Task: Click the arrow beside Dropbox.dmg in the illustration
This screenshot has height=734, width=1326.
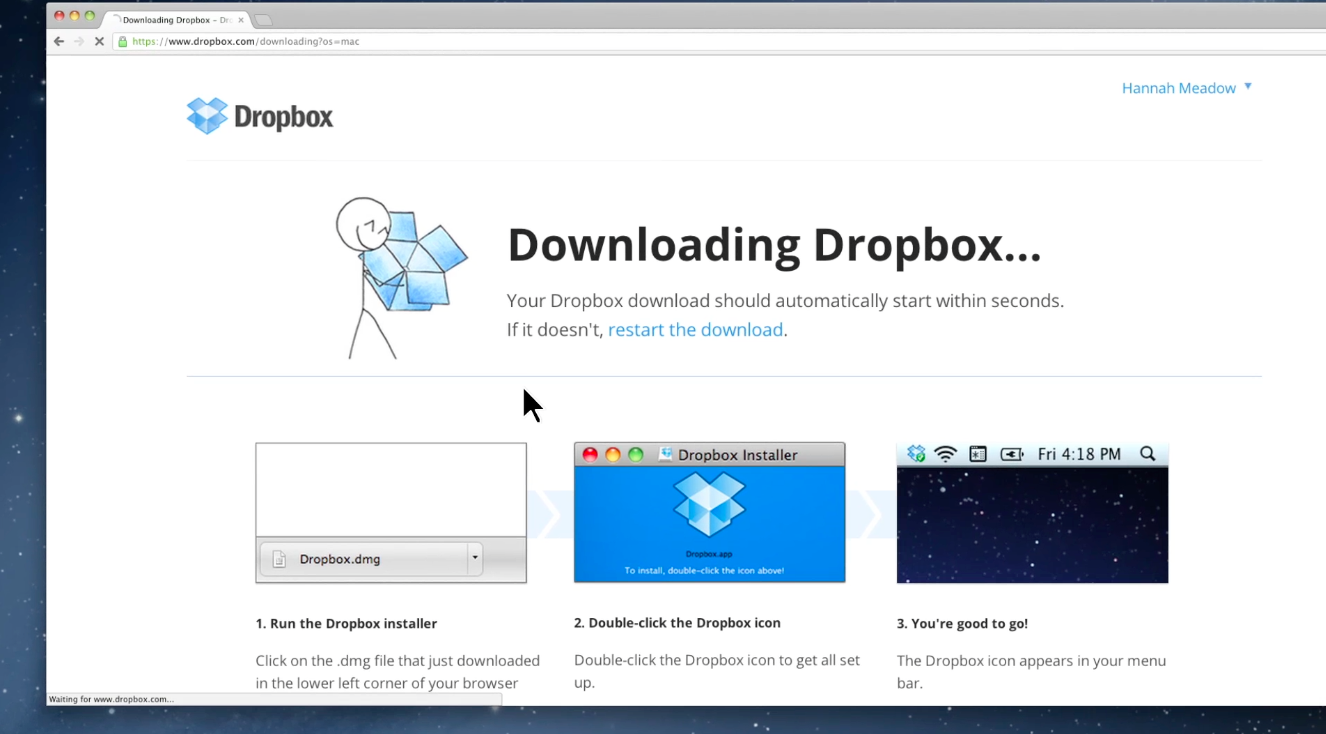Action: pos(475,559)
